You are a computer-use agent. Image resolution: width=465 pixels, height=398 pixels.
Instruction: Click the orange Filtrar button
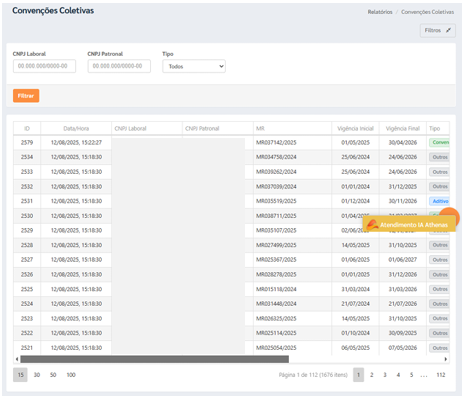click(26, 96)
